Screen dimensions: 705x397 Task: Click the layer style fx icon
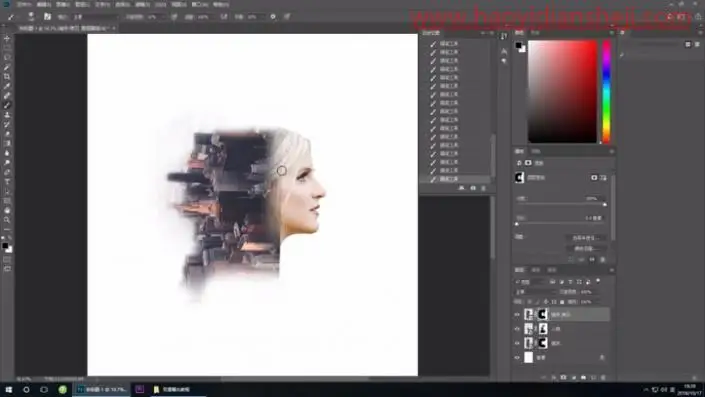[554, 378]
